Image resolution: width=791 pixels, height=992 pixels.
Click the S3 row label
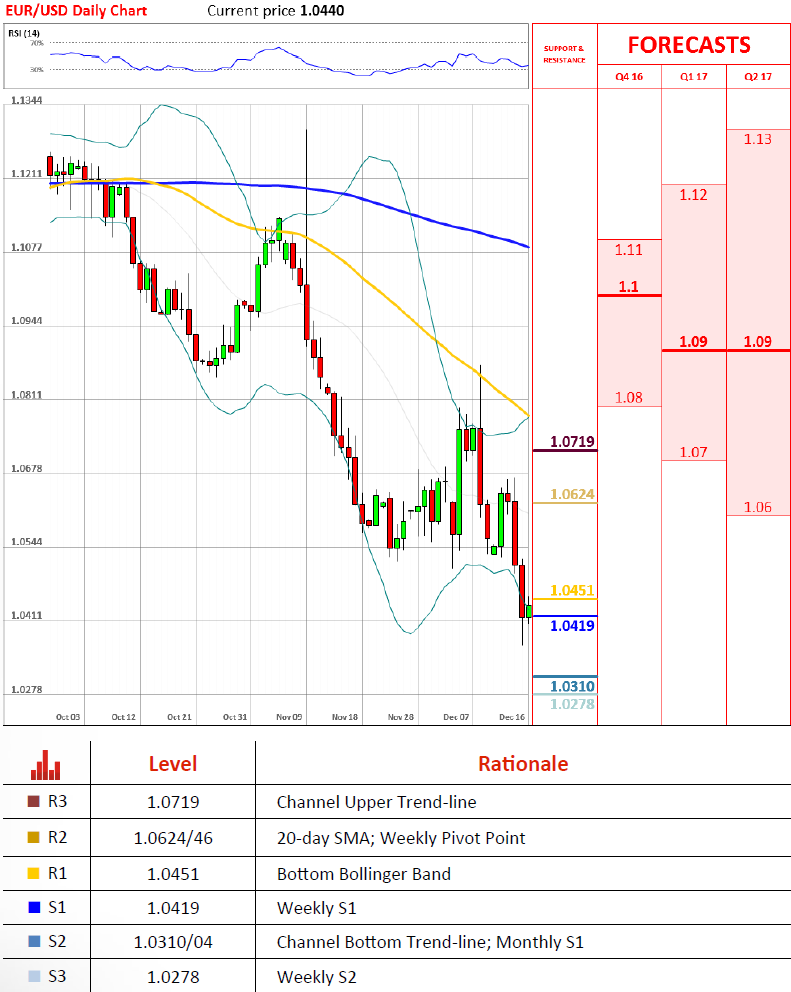coord(58,976)
